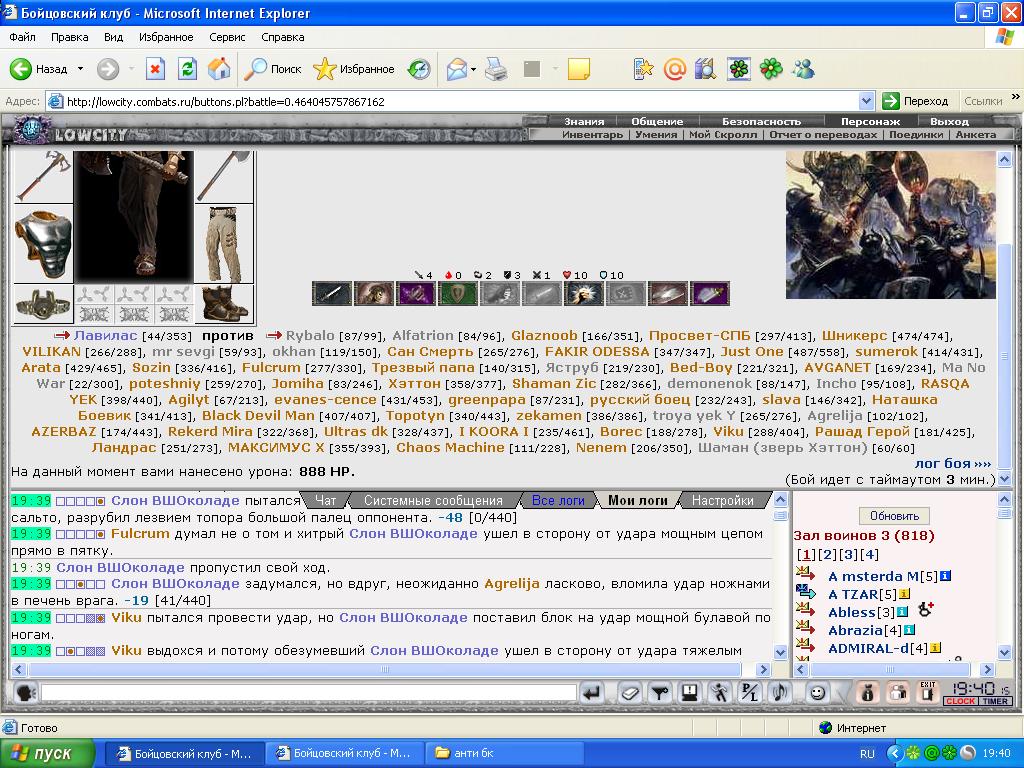This screenshot has height=768, width=1024.
Task: Click the purple sword-and-book ability at bar end
Action: pyautogui.click(x=710, y=294)
